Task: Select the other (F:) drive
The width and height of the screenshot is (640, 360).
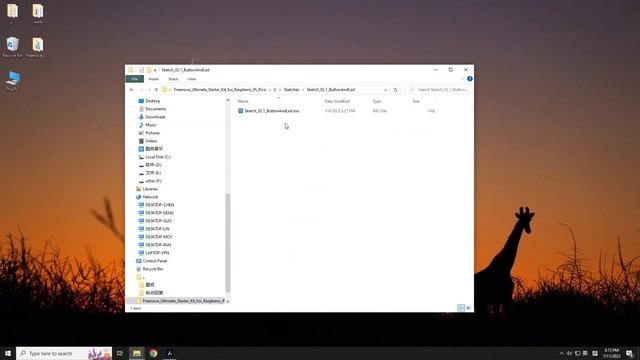Action: tap(153, 181)
